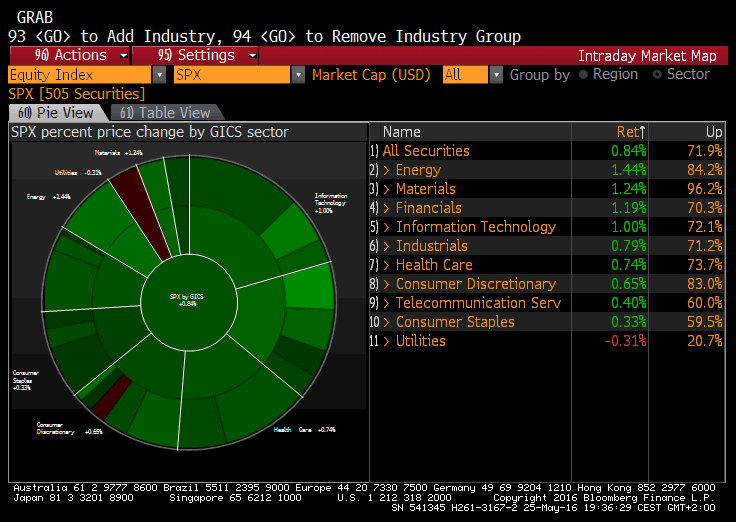
Task: Open the Energy sector name link
Action: [x=418, y=170]
